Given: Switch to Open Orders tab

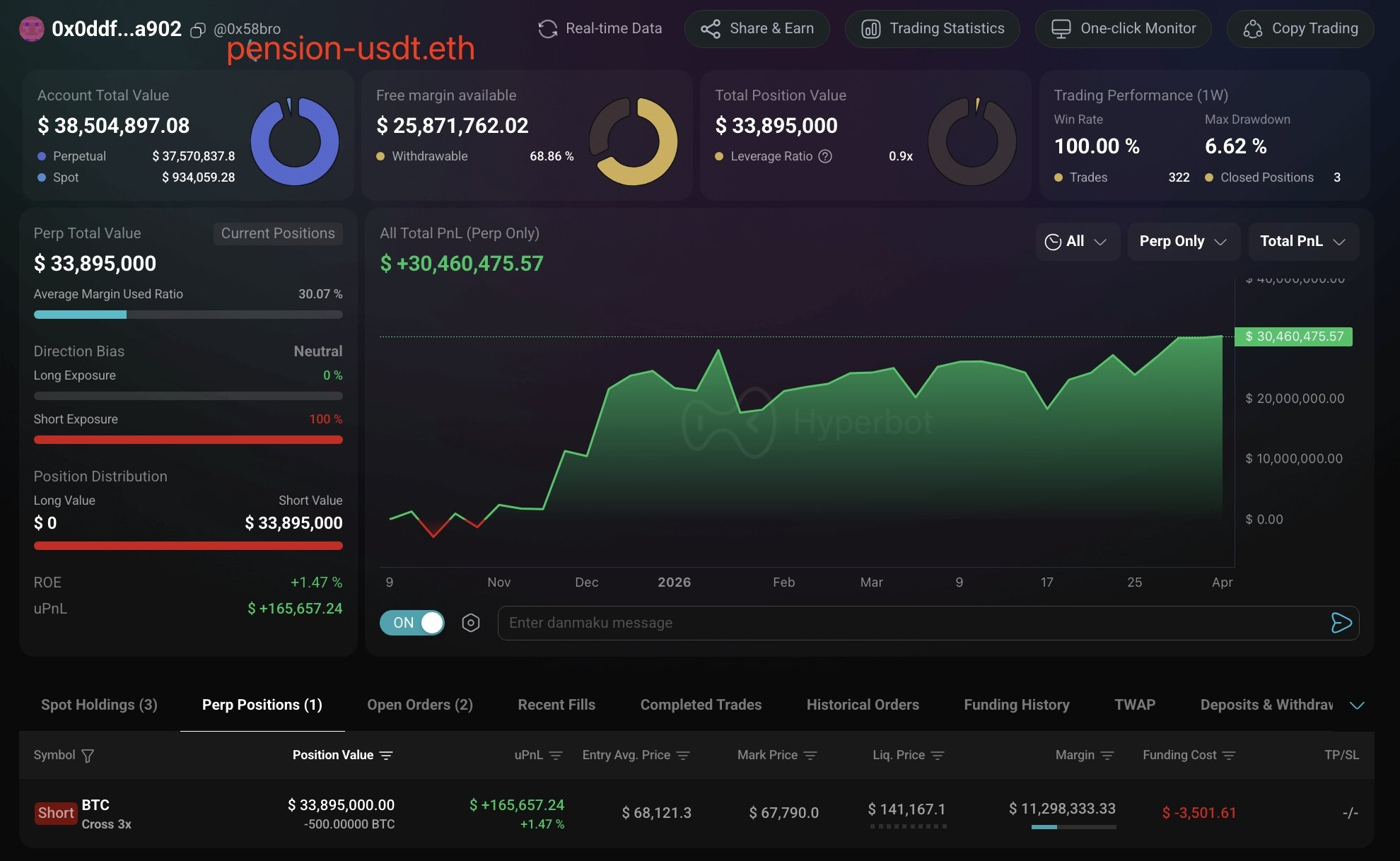Looking at the screenshot, I should (420, 705).
